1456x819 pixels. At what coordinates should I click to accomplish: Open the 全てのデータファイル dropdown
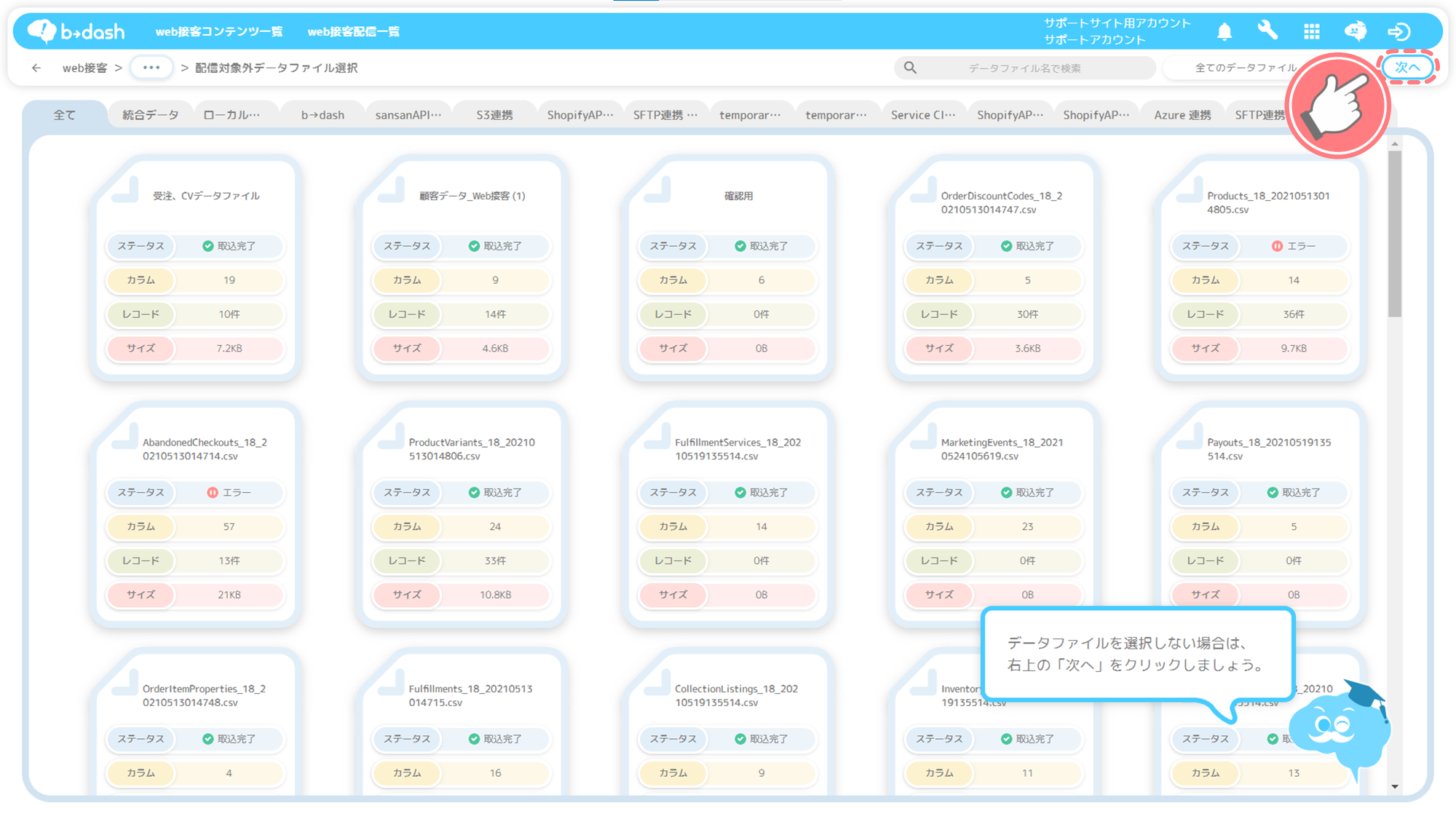pyautogui.click(x=1245, y=68)
